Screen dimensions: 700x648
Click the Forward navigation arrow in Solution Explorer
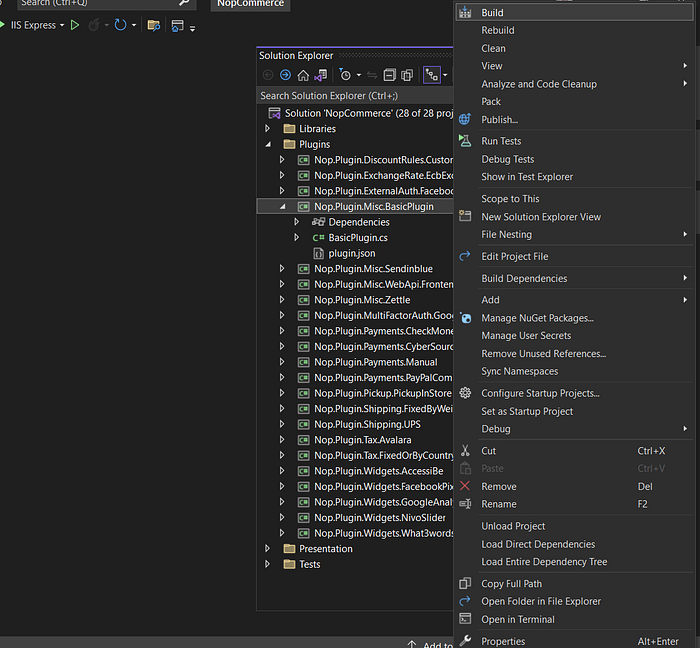285,75
